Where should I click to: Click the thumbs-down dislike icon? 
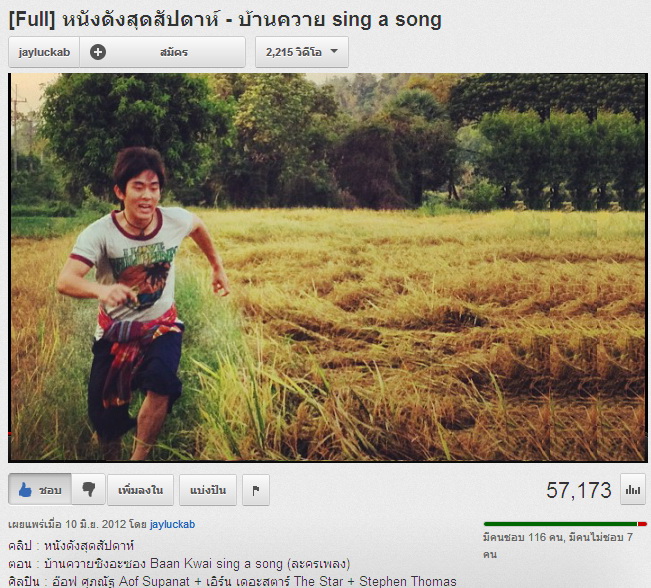coord(88,490)
